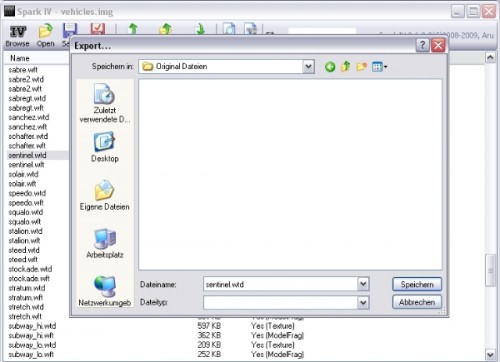The width and height of the screenshot is (500, 362).
Task: Minimize the Spark IV window
Action: point(458,12)
